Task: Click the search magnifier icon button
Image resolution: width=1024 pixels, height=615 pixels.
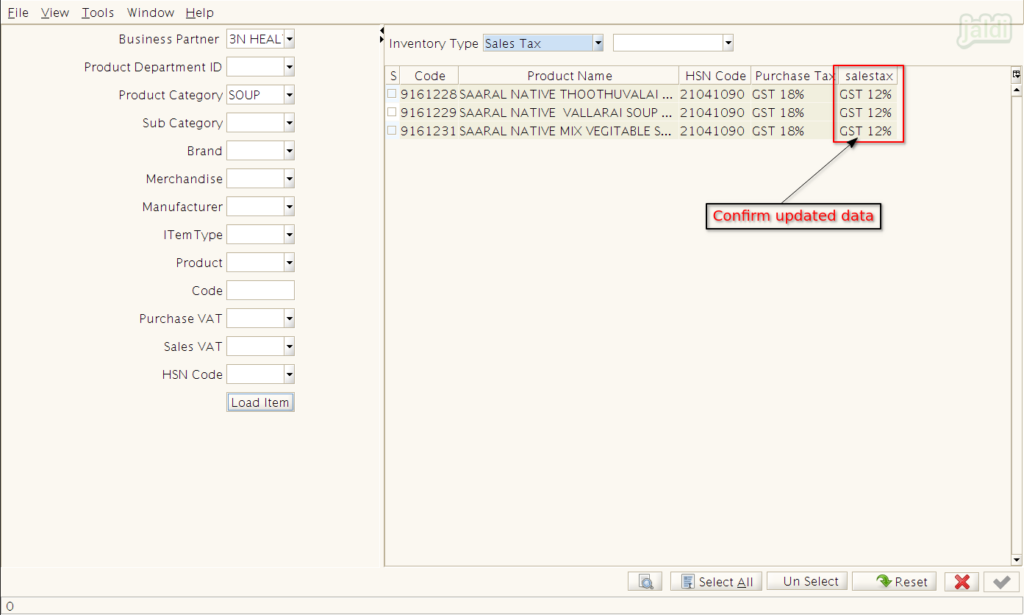Action: 645,582
